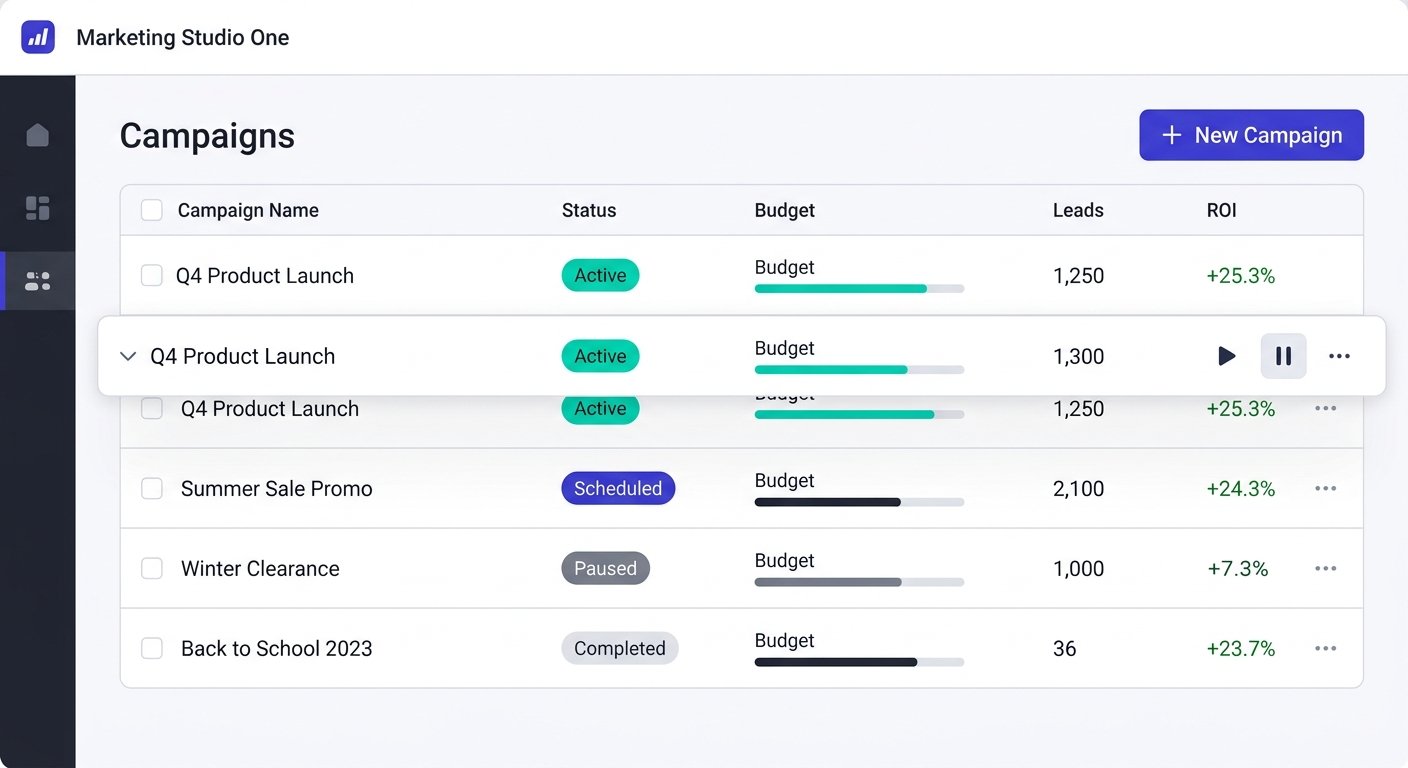
Task: Check the Summer Sale Promo checkbox
Action: pos(152,488)
